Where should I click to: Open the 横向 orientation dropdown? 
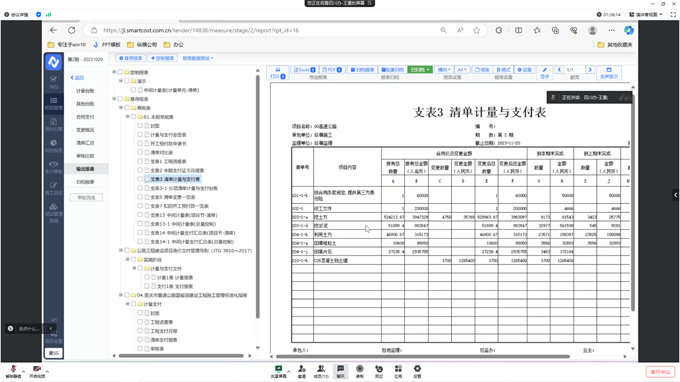click(444, 69)
